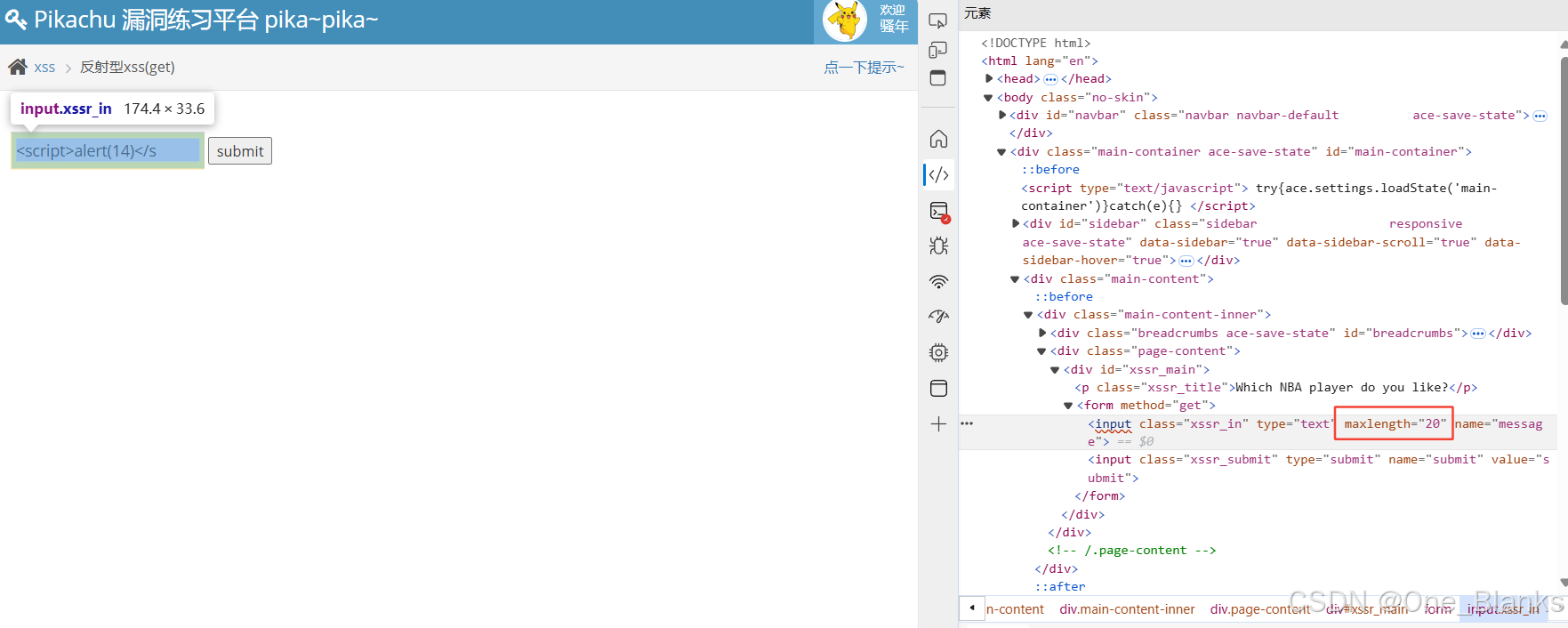Open the Console panel with error badge
The image size is (1568, 628).
pyautogui.click(x=938, y=211)
